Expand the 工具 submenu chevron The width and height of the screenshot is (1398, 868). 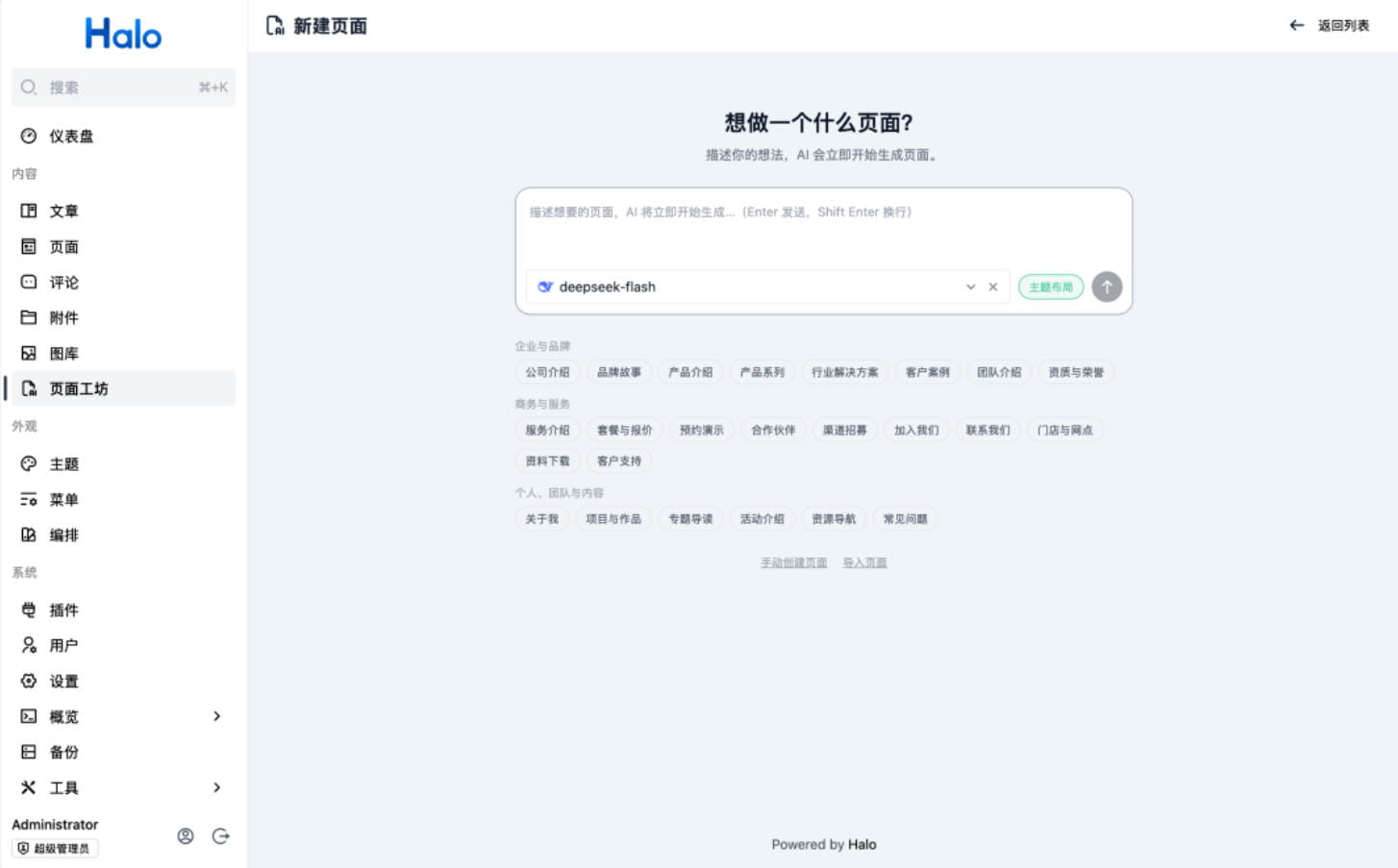click(x=217, y=787)
